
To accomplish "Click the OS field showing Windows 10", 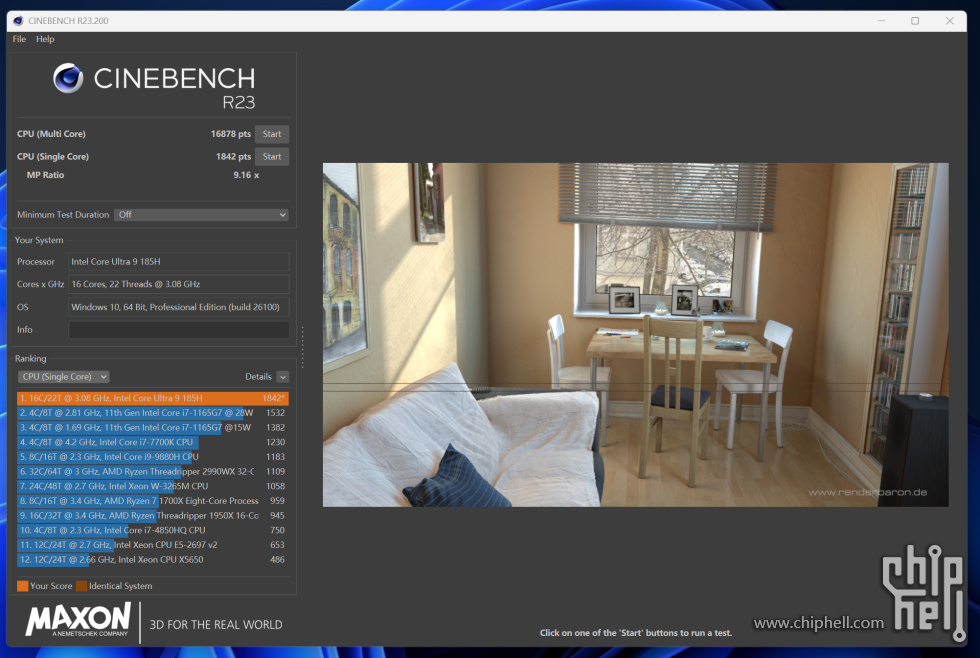I will pyautogui.click(x=179, y=307).
